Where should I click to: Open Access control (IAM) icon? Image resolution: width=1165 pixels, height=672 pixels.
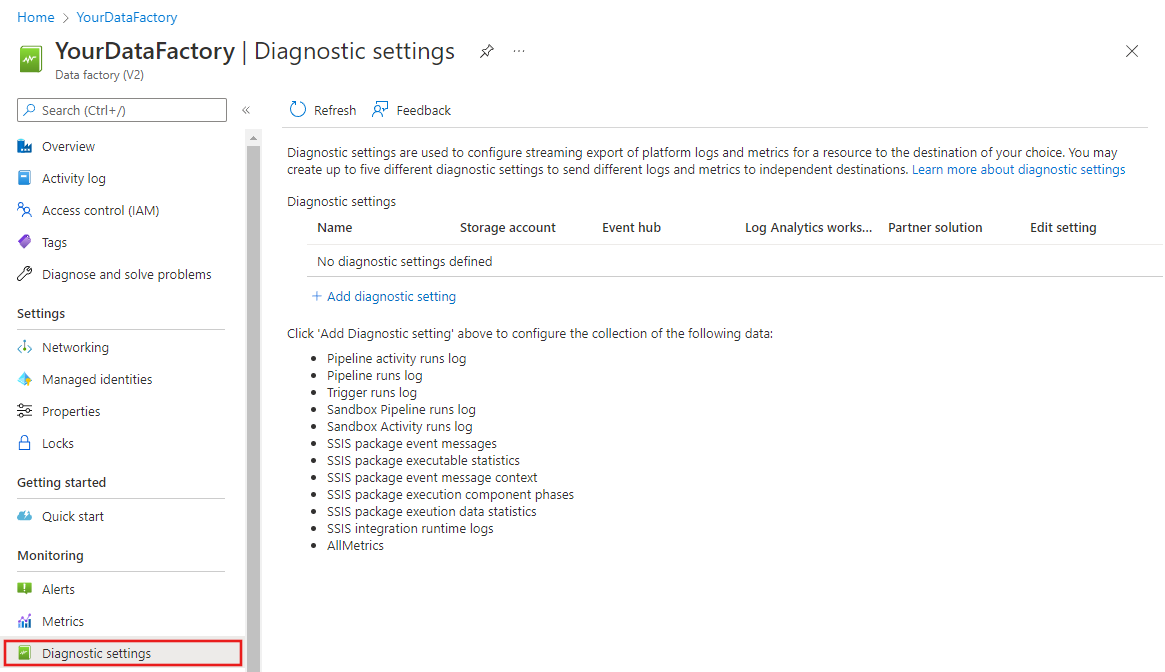[x=25, y=211]
